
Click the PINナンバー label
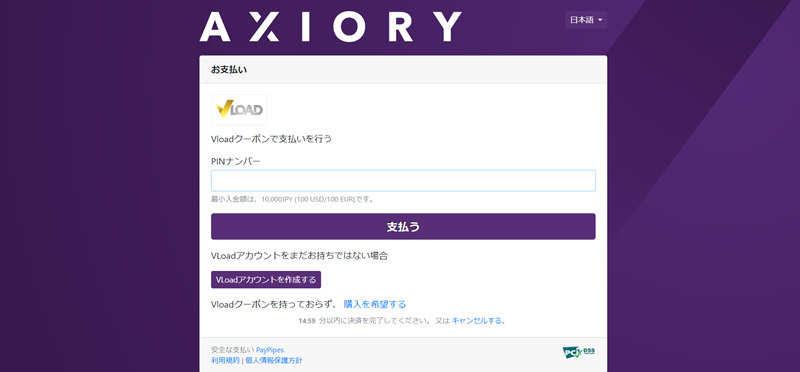(x=236, y=161)
